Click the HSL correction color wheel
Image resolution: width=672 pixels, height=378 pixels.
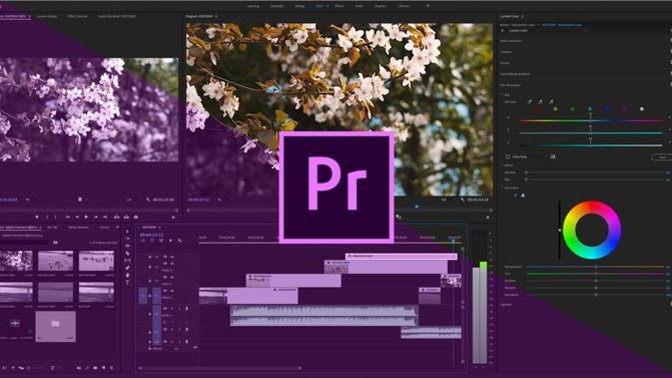coord(592,230)
